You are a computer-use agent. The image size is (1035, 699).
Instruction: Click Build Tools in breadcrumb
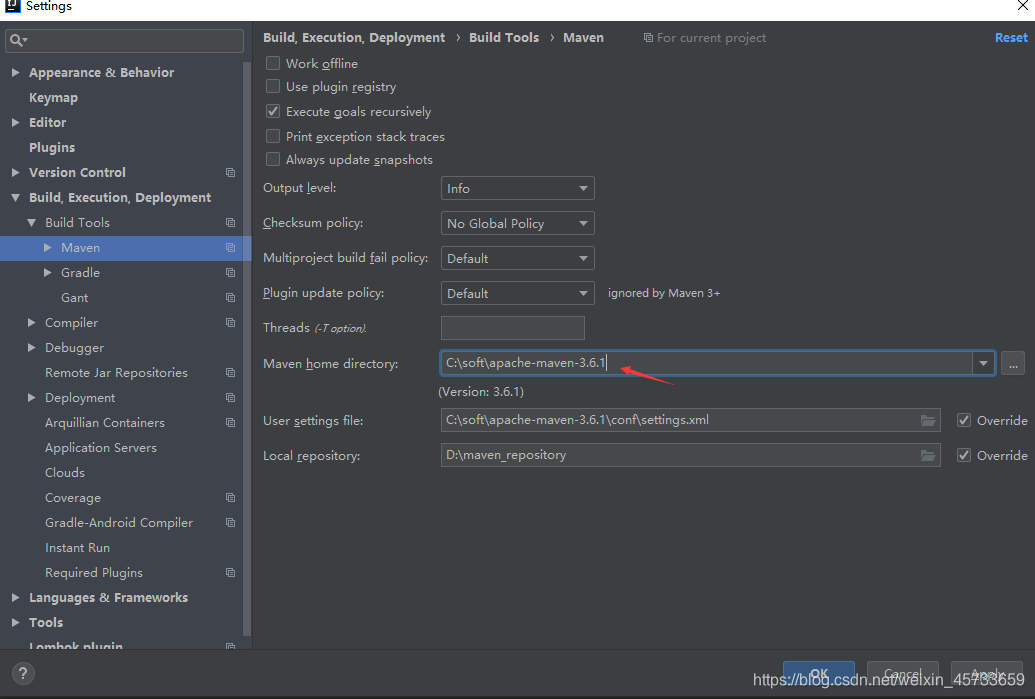coord(504,38)
